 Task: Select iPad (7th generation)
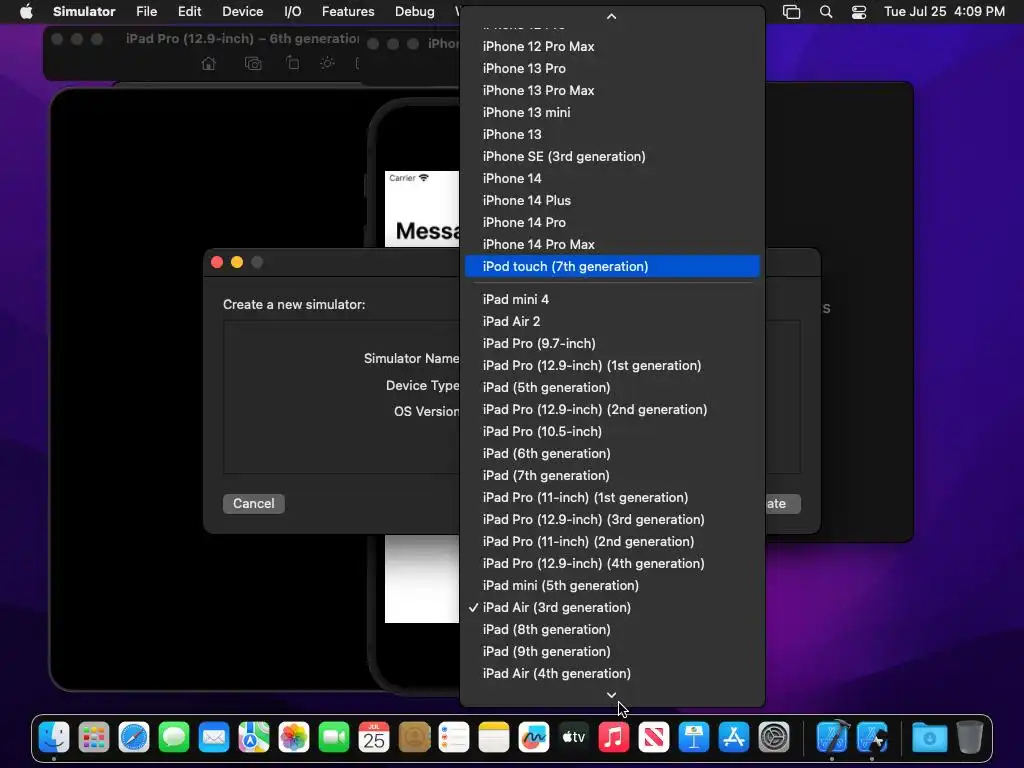[x=612, y=475]
